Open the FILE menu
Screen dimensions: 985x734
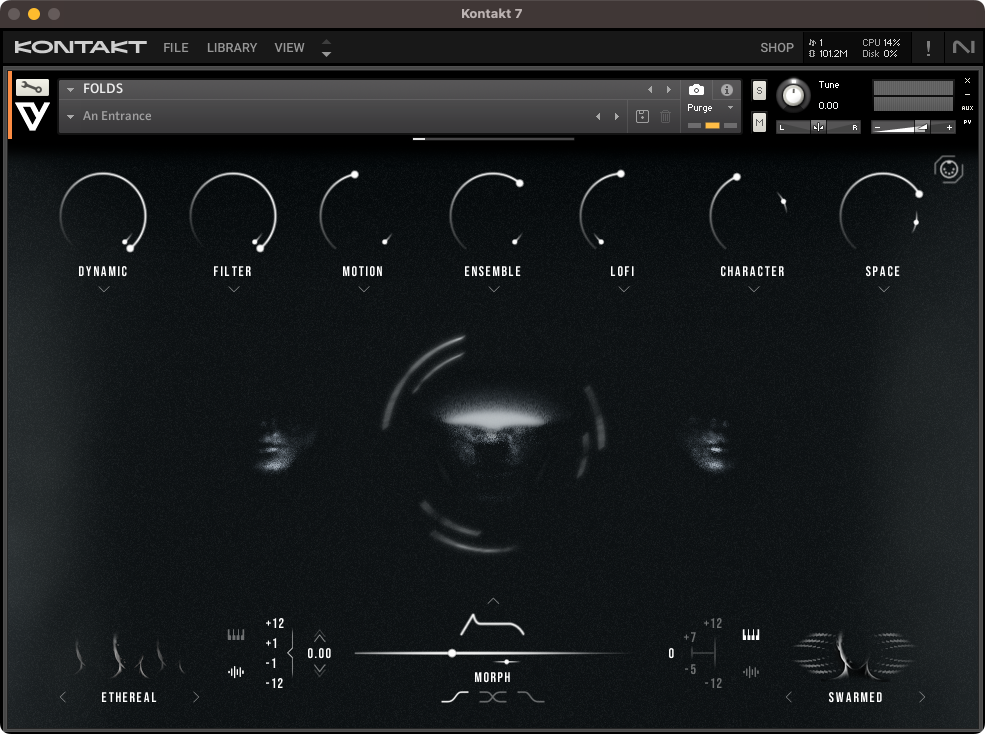(175, 47)
